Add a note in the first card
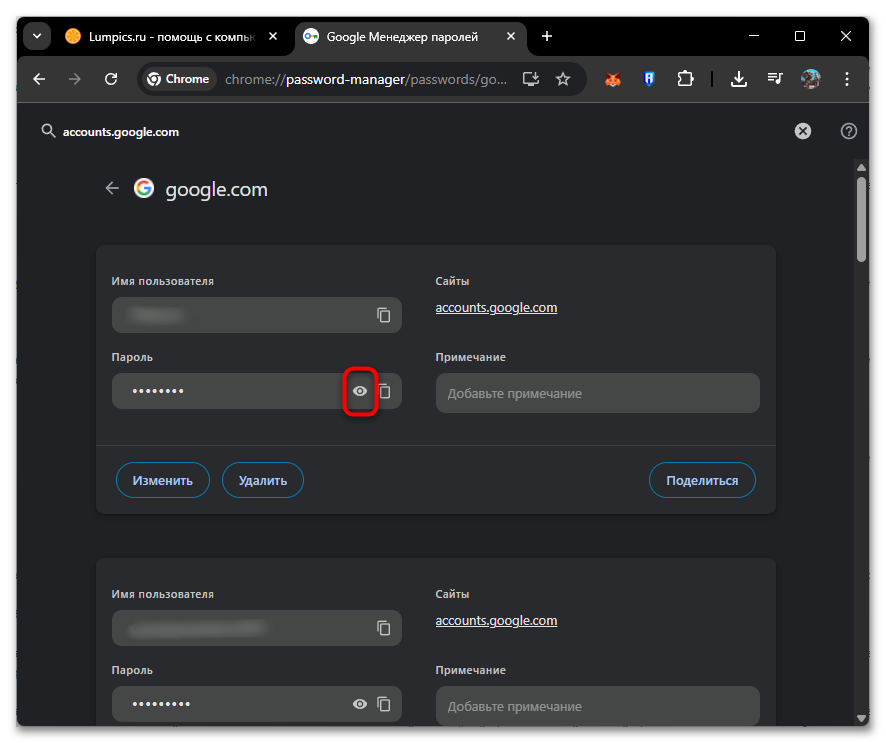 (597, 393)
